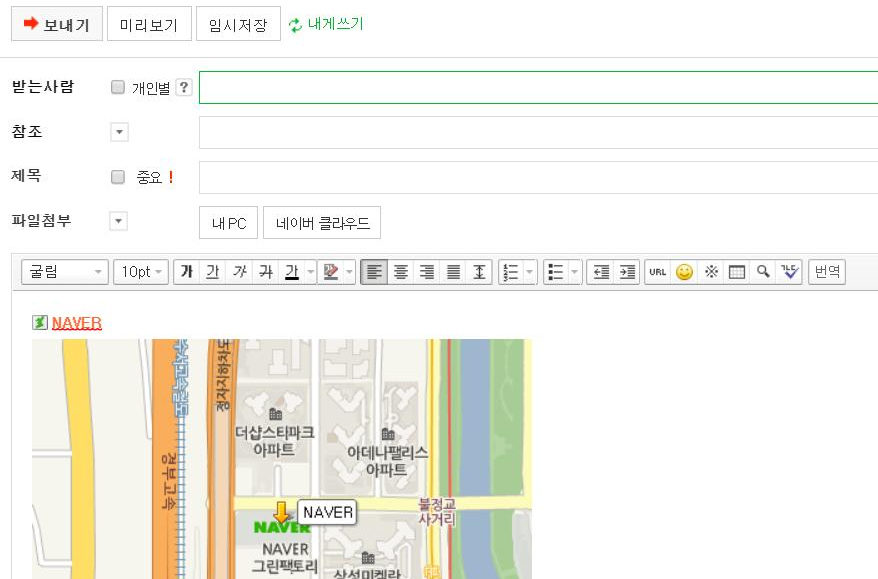Toggle bold text formatting
The image size is (878, 579).
pyautogui.click(x=186, y=272)
